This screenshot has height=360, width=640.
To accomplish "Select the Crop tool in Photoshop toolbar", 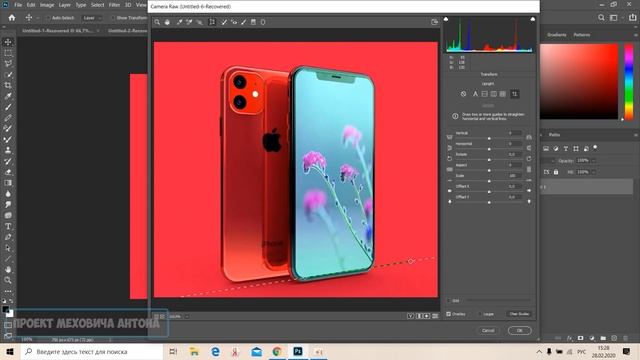I will 8,85.
